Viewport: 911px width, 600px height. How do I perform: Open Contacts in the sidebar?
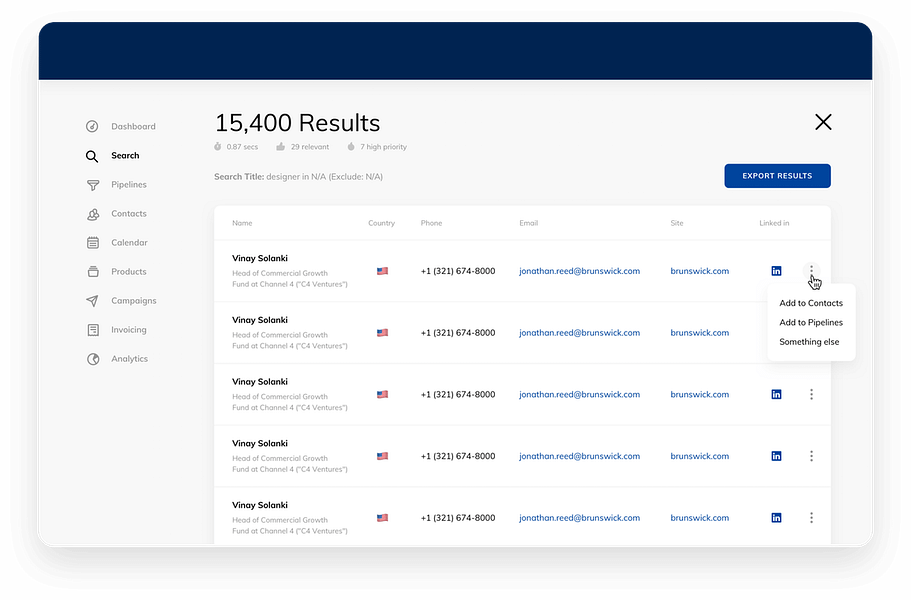click(128, 214)
